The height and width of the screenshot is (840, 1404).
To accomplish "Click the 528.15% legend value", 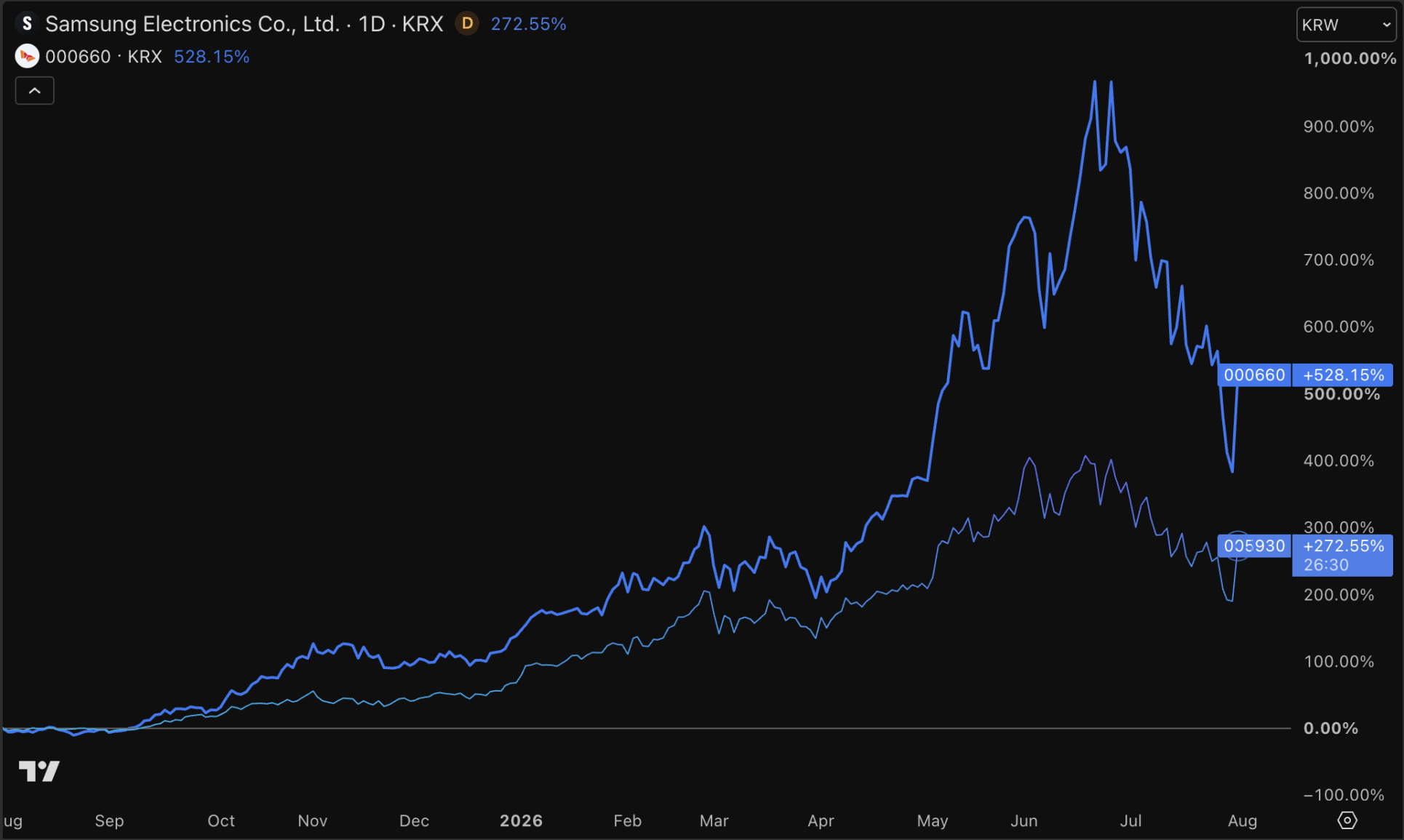I will [212, 57].
